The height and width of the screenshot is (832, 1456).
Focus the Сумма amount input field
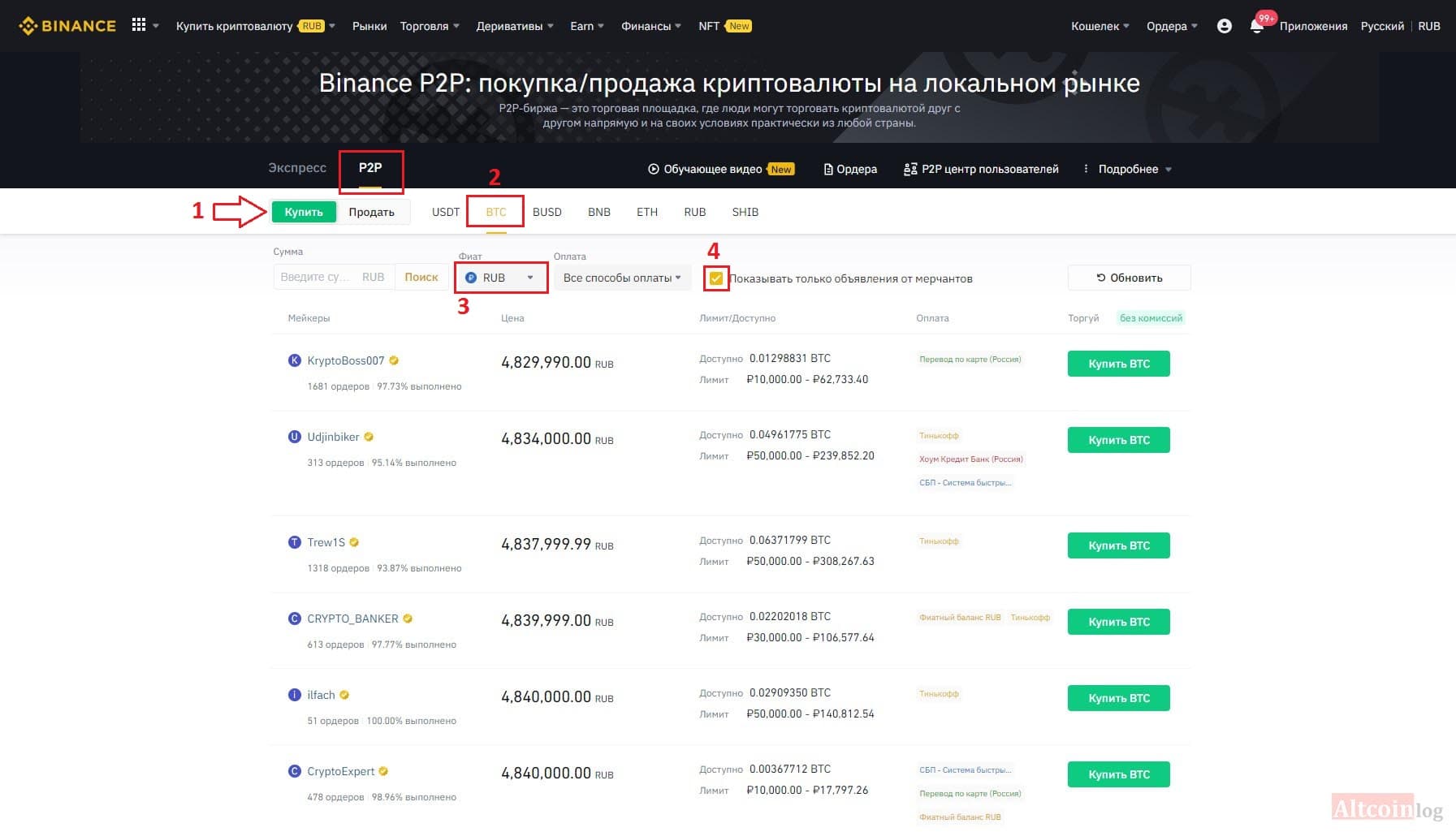(334, 277)
